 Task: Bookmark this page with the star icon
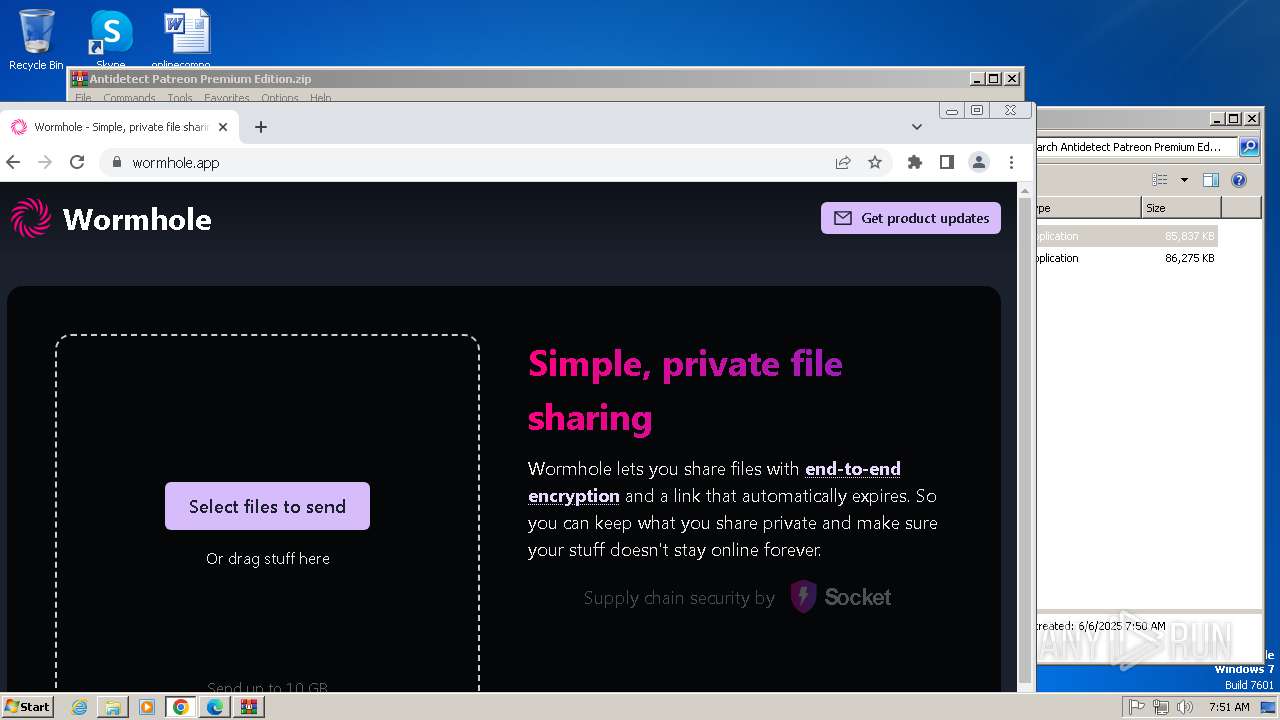[x=875, y=162]
